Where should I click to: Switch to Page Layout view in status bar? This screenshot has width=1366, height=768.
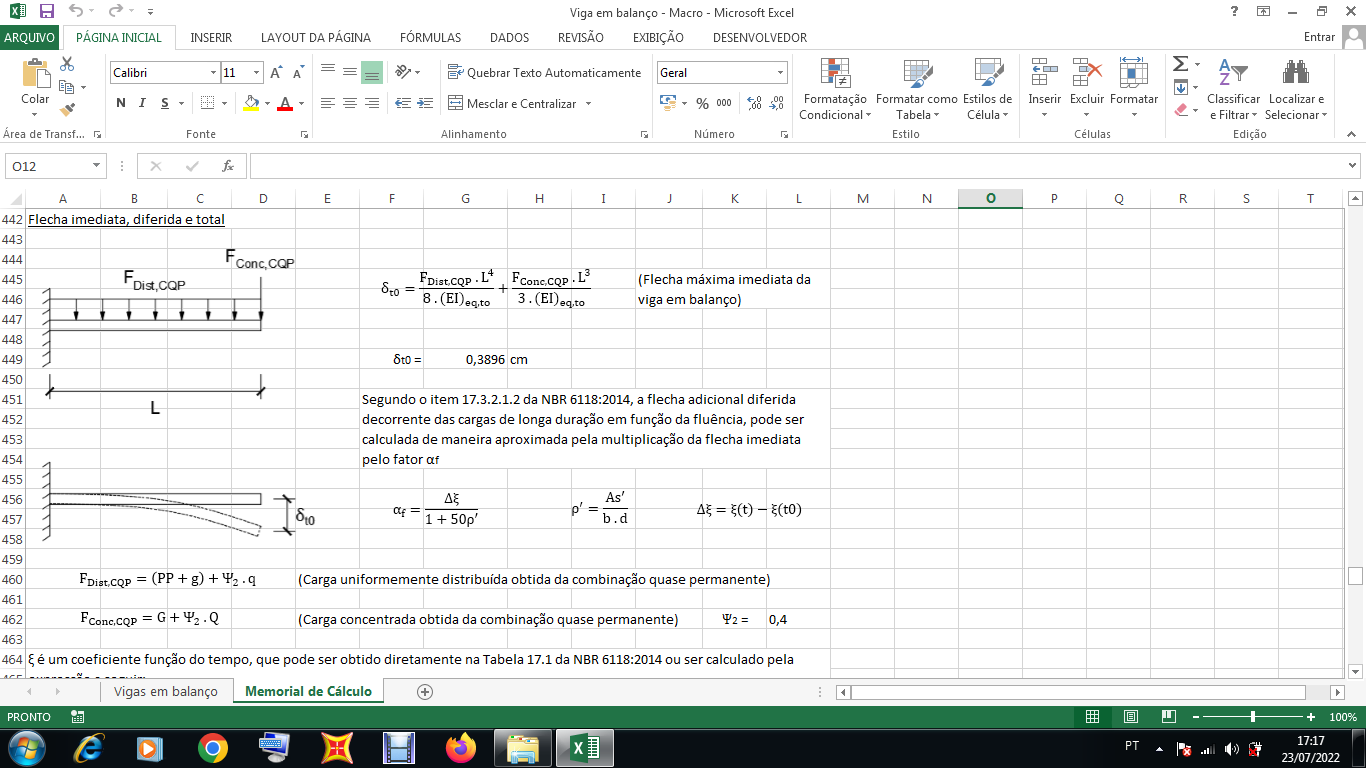point(1131,717)
